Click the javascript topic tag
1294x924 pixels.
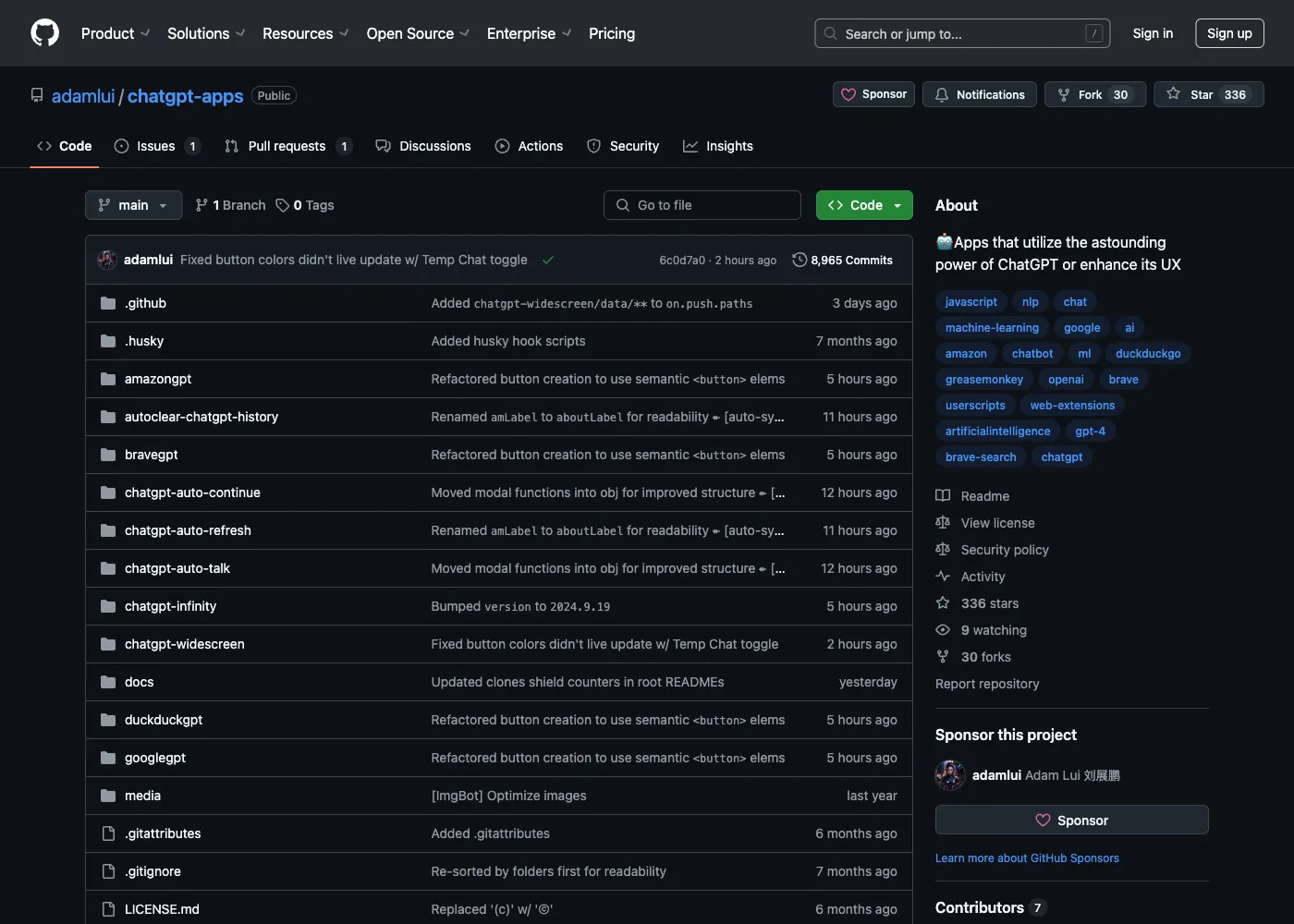970,302
